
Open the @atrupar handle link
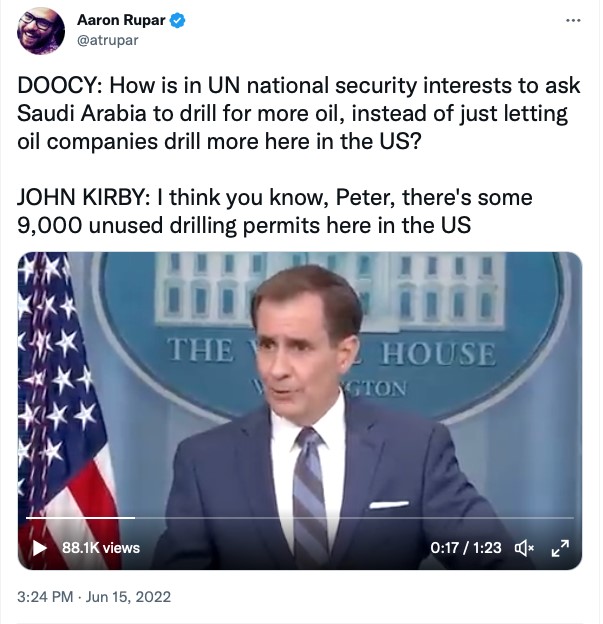[x=109, y=39]
